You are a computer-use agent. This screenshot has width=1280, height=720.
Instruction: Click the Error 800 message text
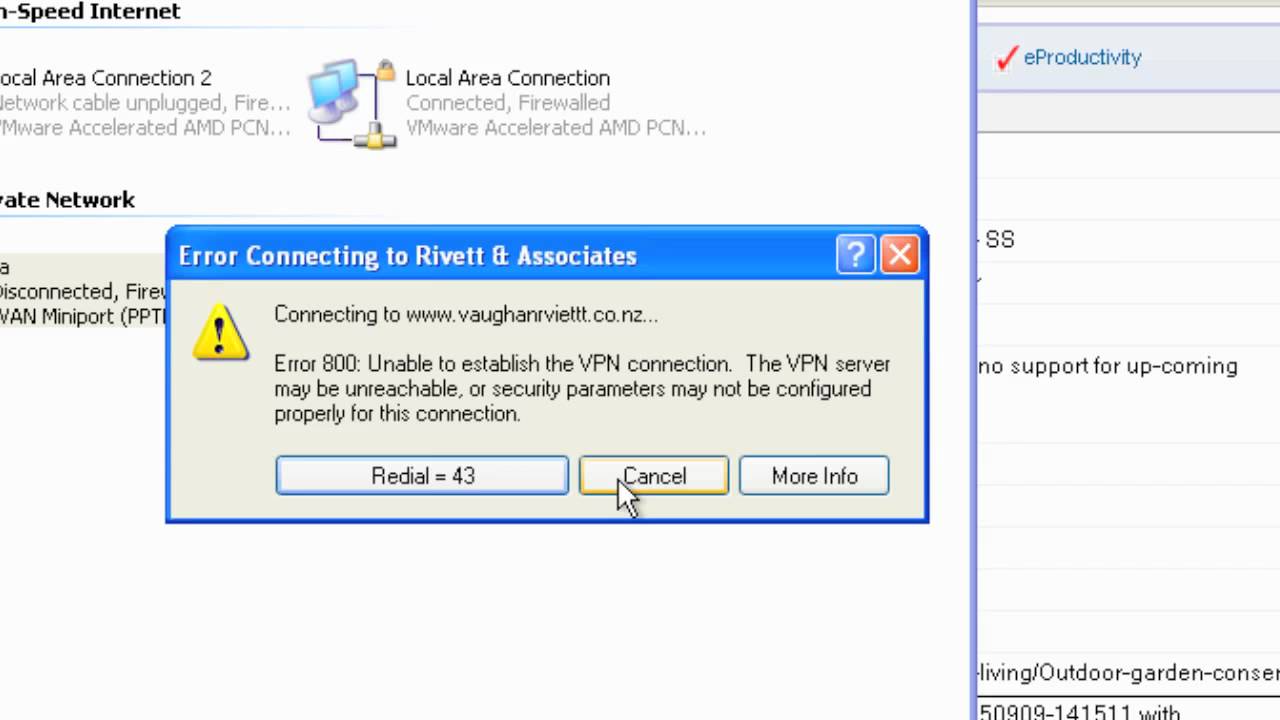(x=582, y=389)
